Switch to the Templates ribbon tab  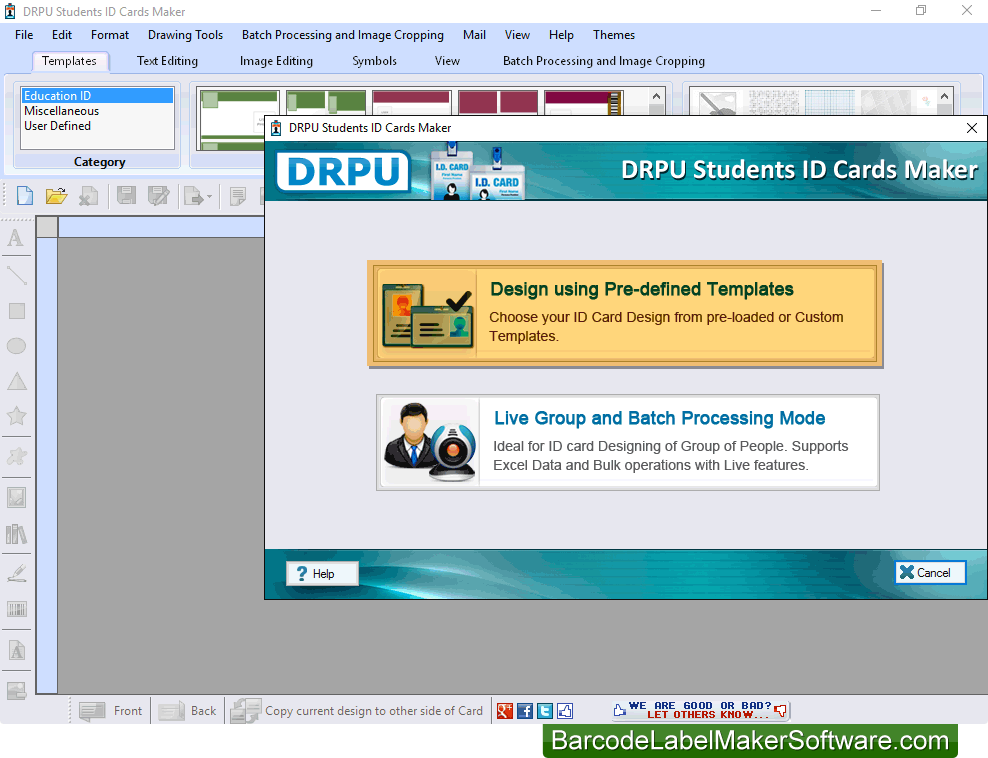pos(69,61)
